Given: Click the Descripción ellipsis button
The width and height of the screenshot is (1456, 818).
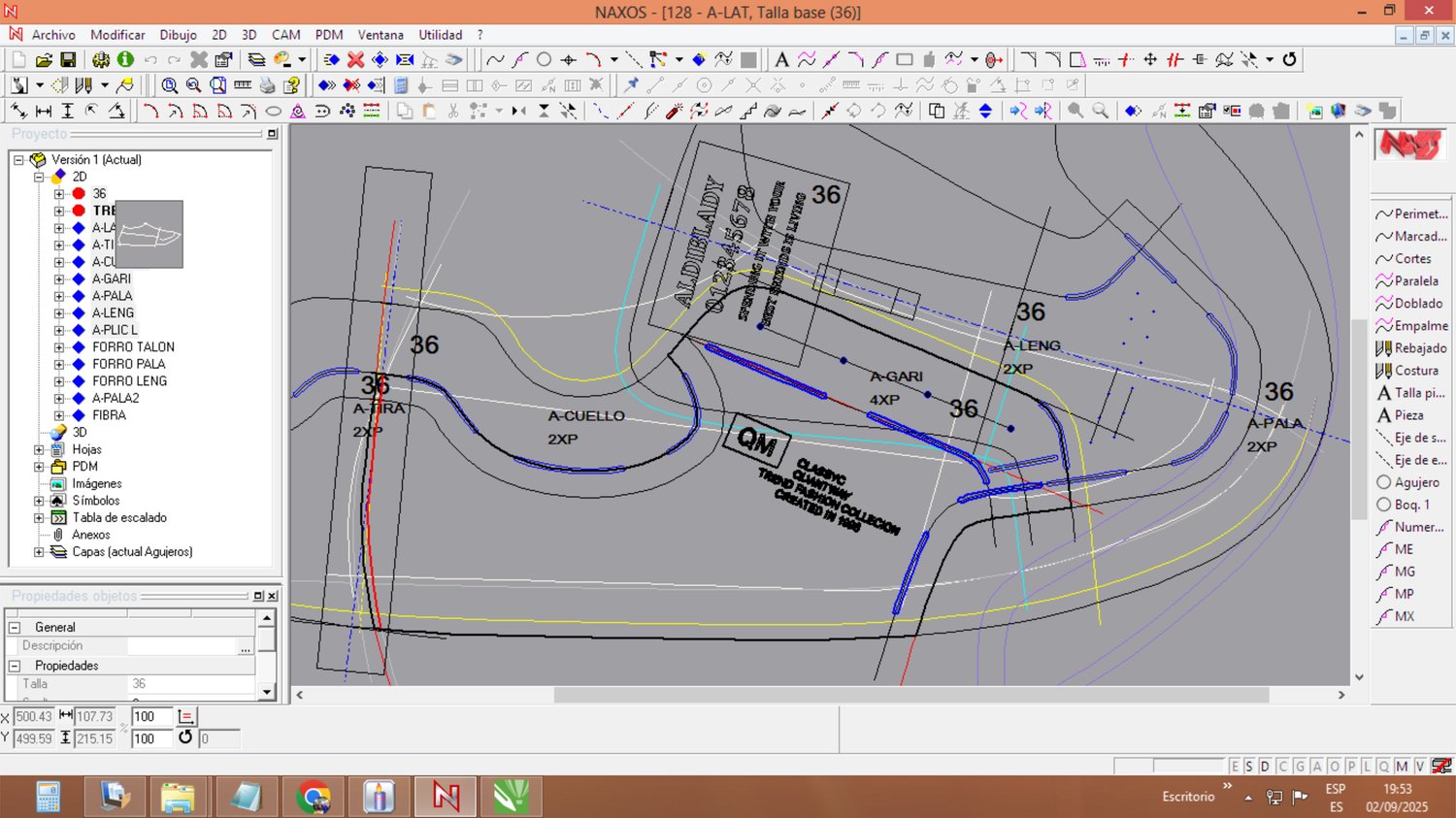Looking at the screenshot, I should 246,647.
